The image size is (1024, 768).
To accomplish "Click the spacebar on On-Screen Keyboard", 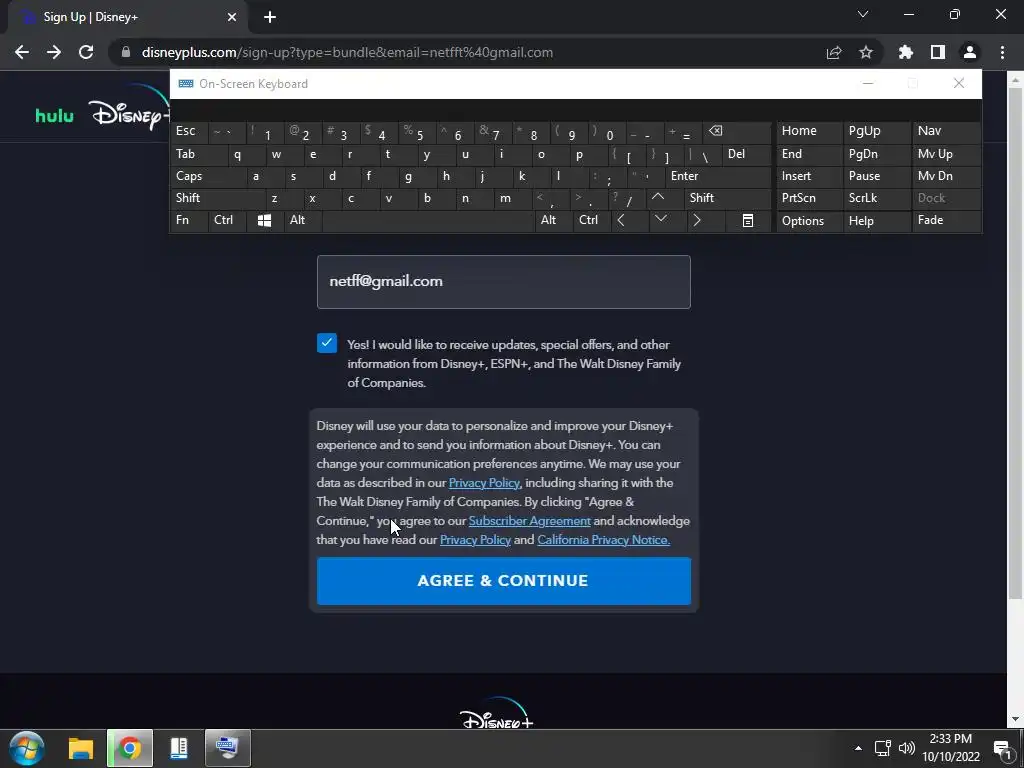I will (428, 221).
